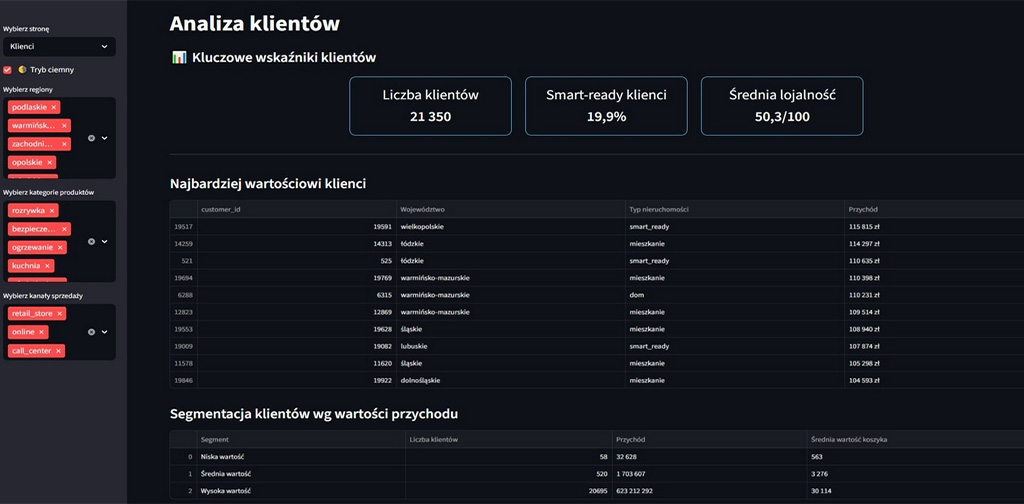Clear all selected product categories

tap(91, 241)
